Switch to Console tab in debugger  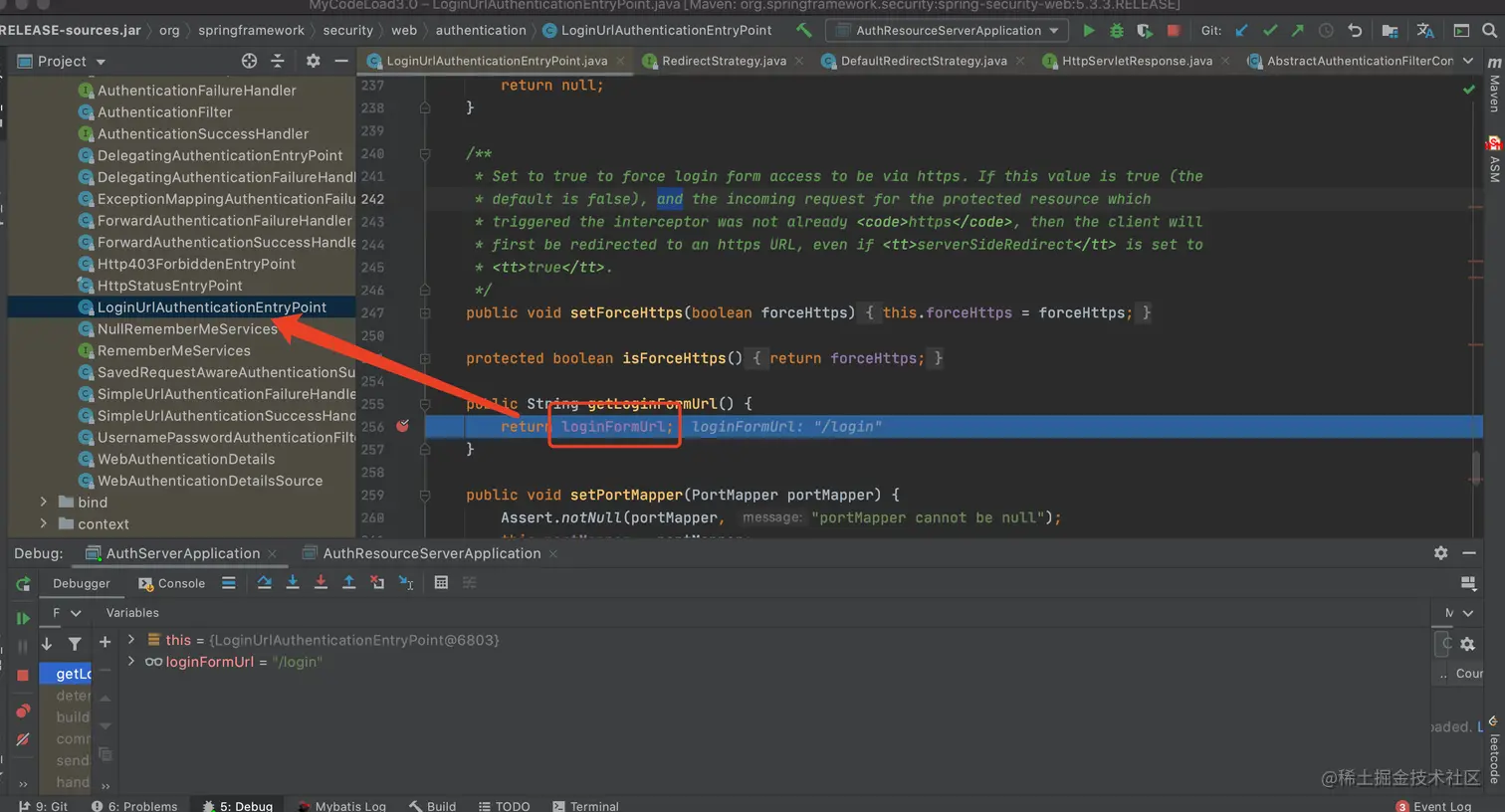point(172,583)
